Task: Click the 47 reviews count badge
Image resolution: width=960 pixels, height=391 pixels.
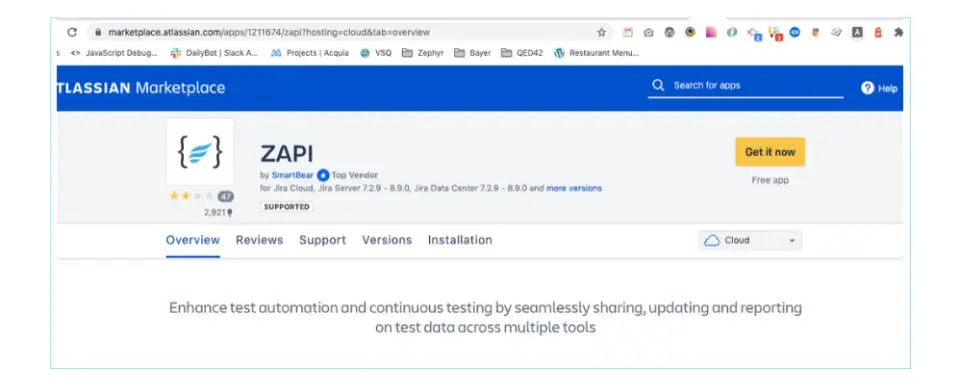Action: (226, 196)
